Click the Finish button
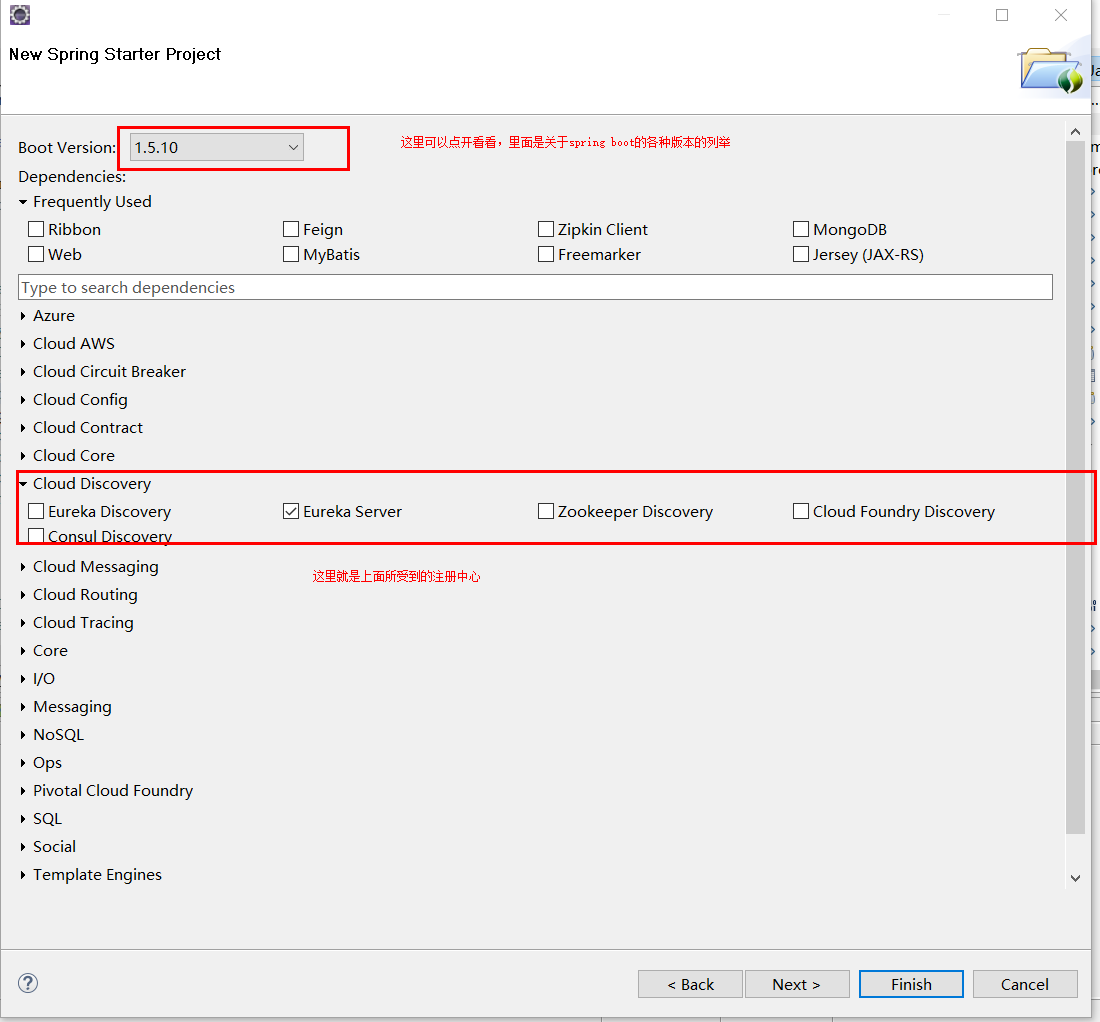The height and width of the screenshot is (1022, 1100). [911, 984]
